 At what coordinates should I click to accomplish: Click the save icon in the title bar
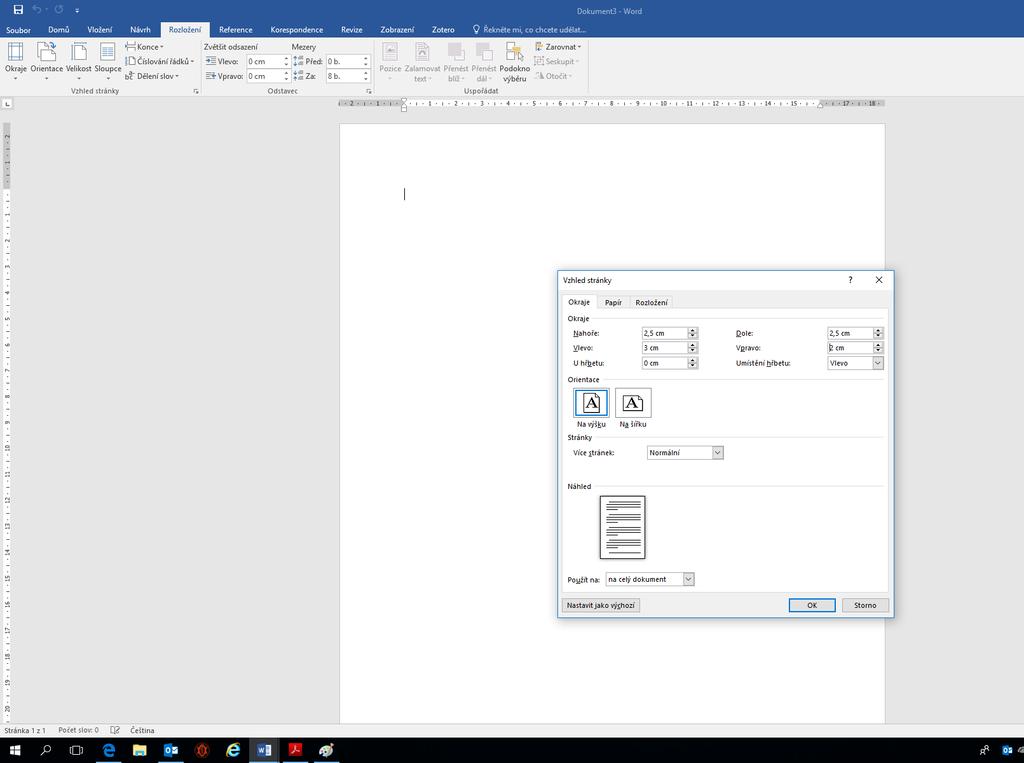18,10
